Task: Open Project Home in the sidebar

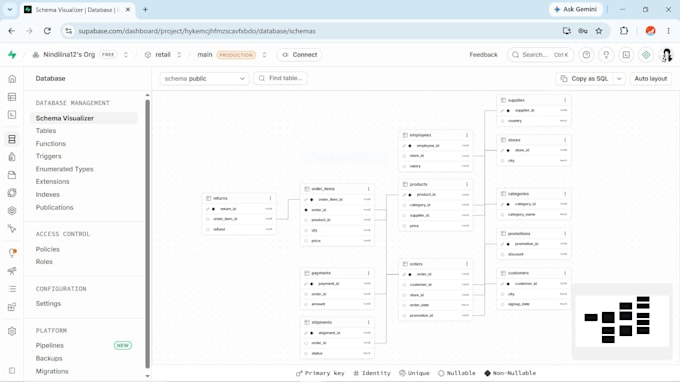Action: click(x=12, y=78)
